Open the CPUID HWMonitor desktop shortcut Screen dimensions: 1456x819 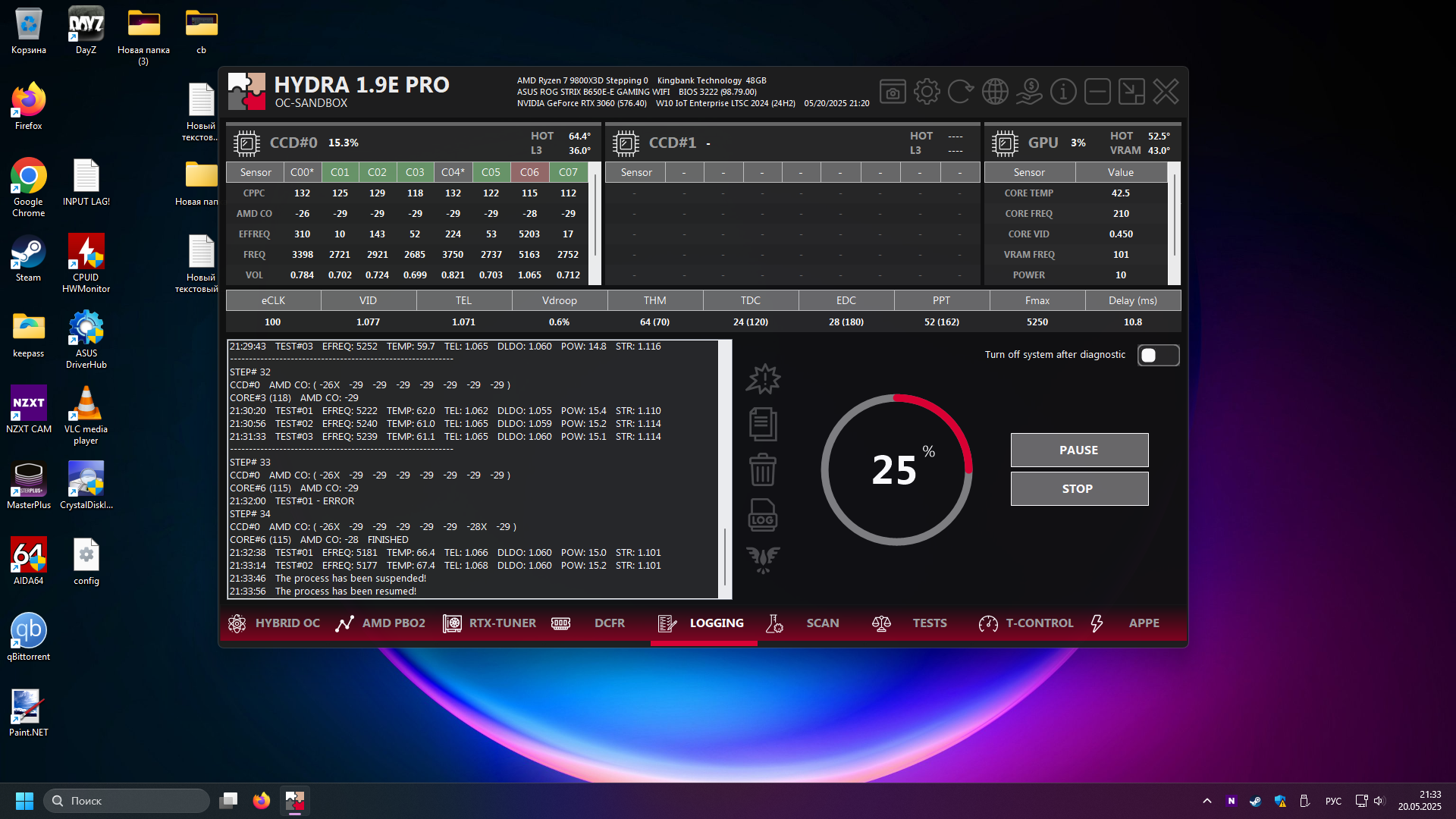86,264
